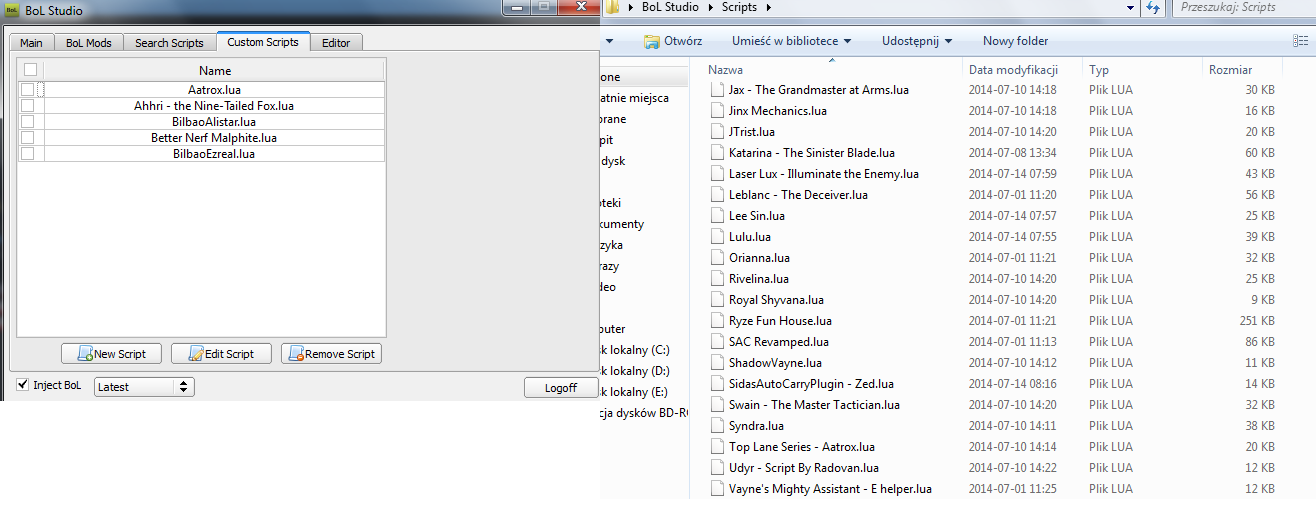This screenshot has width=1316, height=506.
Task: Open the Search Scripts tab
Action: (169, 43)
